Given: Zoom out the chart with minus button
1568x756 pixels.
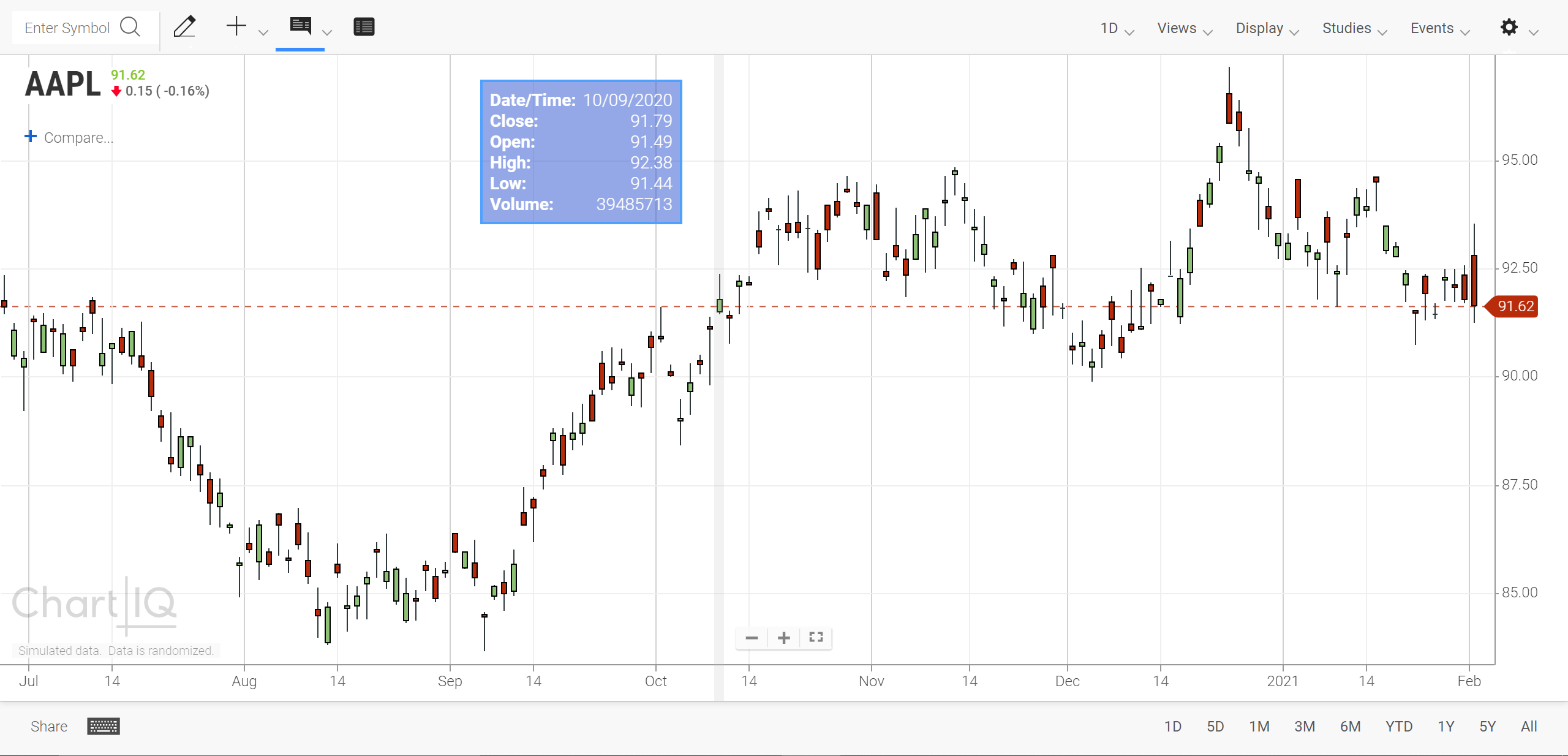Looking at the screenshot, I should (x=752, y=638).
